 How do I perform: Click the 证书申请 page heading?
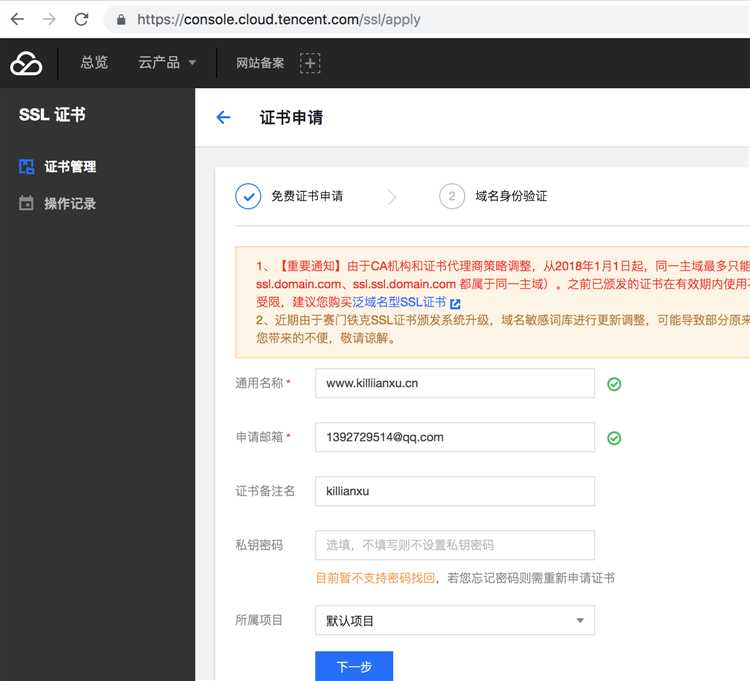[x=291, y=117]
